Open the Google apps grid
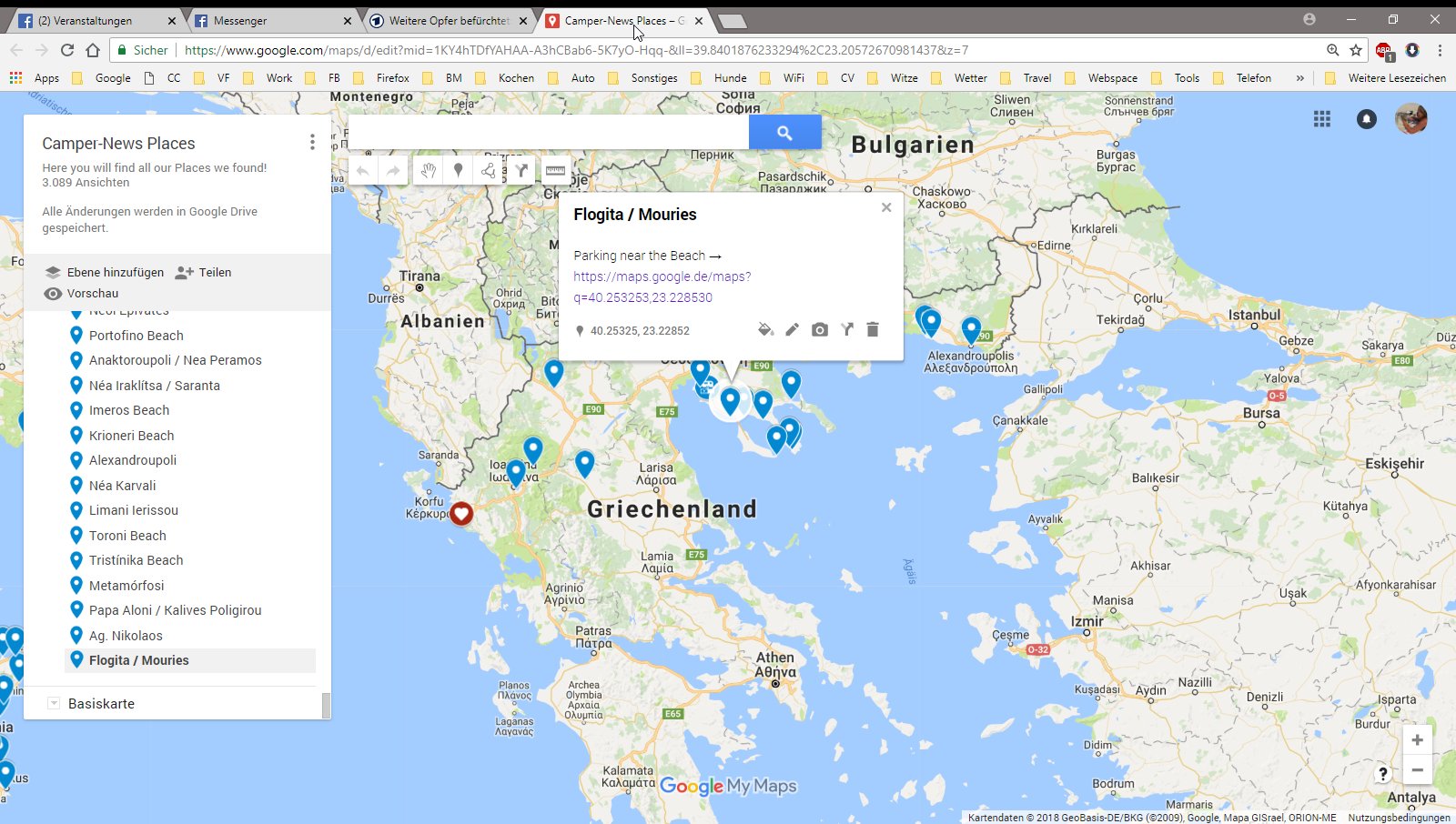This screenshot has height=824, width=1456. click(x=1322, y=119)
